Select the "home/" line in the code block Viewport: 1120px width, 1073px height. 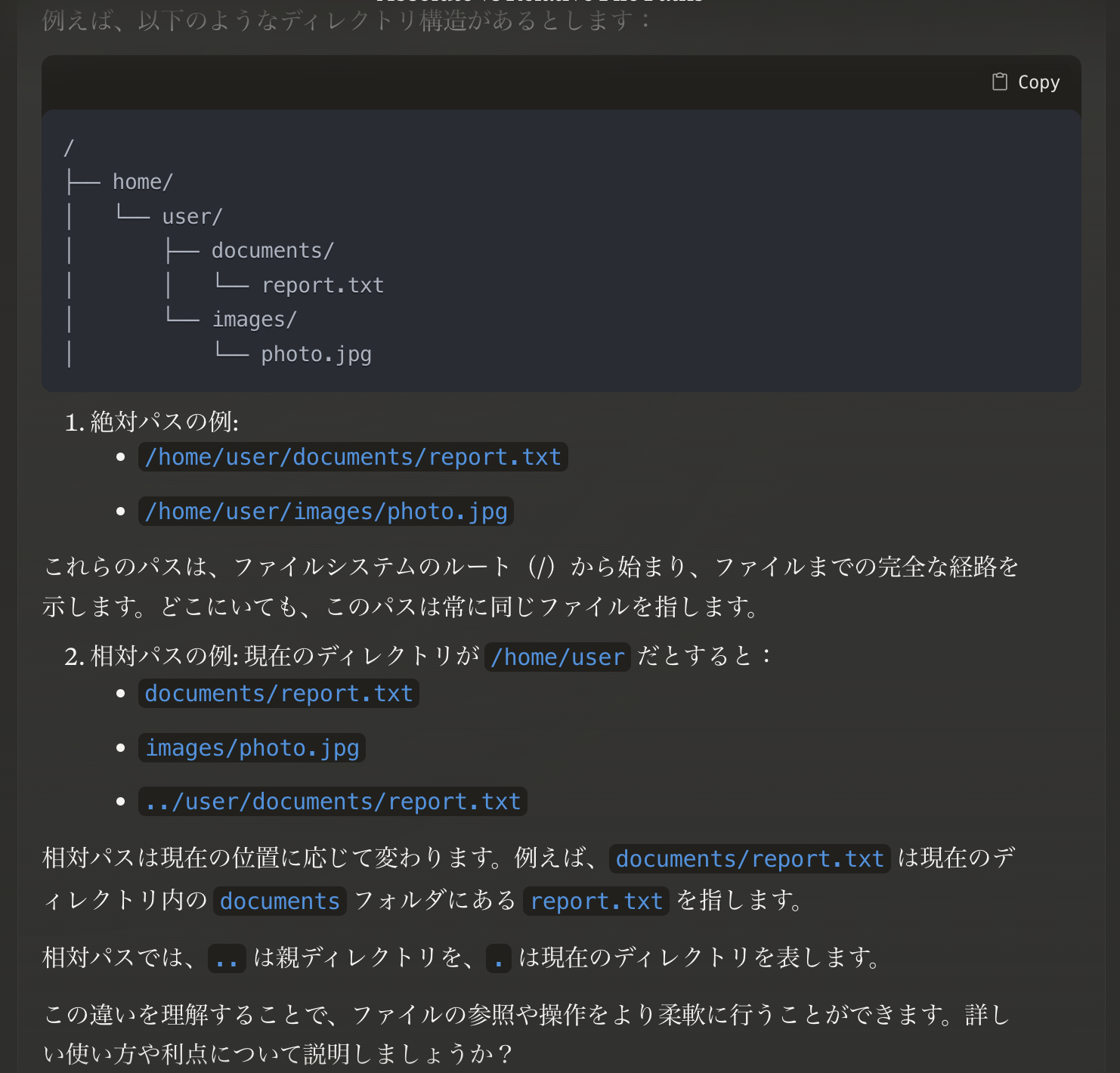pos(143,182)
